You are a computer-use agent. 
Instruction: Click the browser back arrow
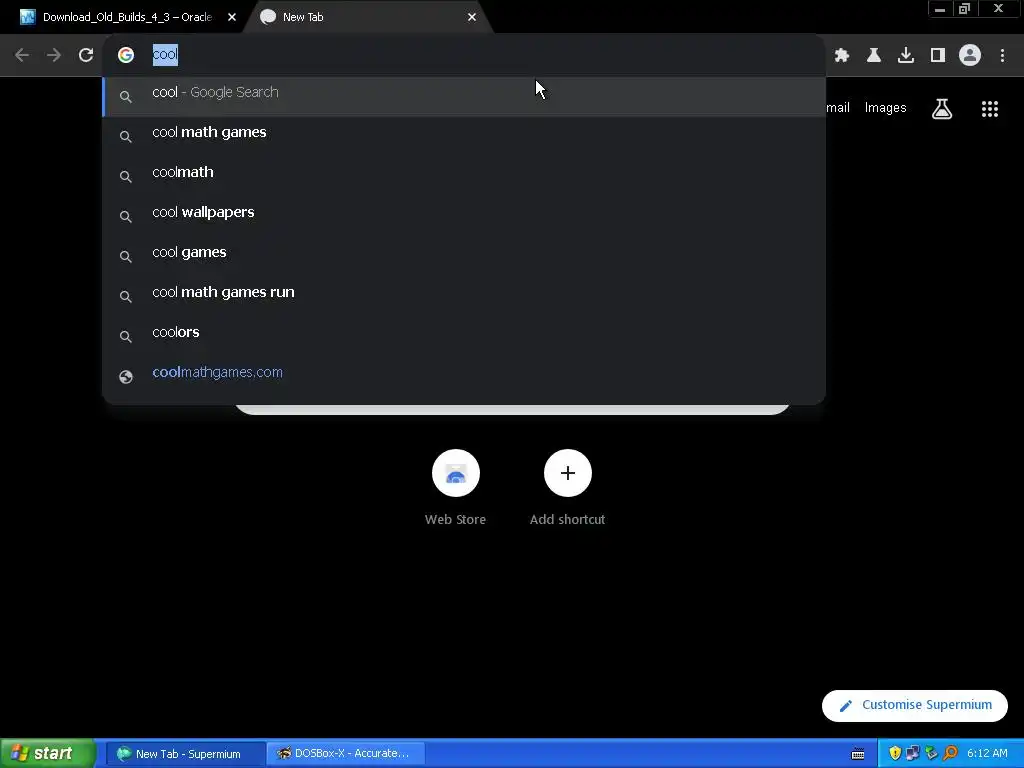click(22, 55)
